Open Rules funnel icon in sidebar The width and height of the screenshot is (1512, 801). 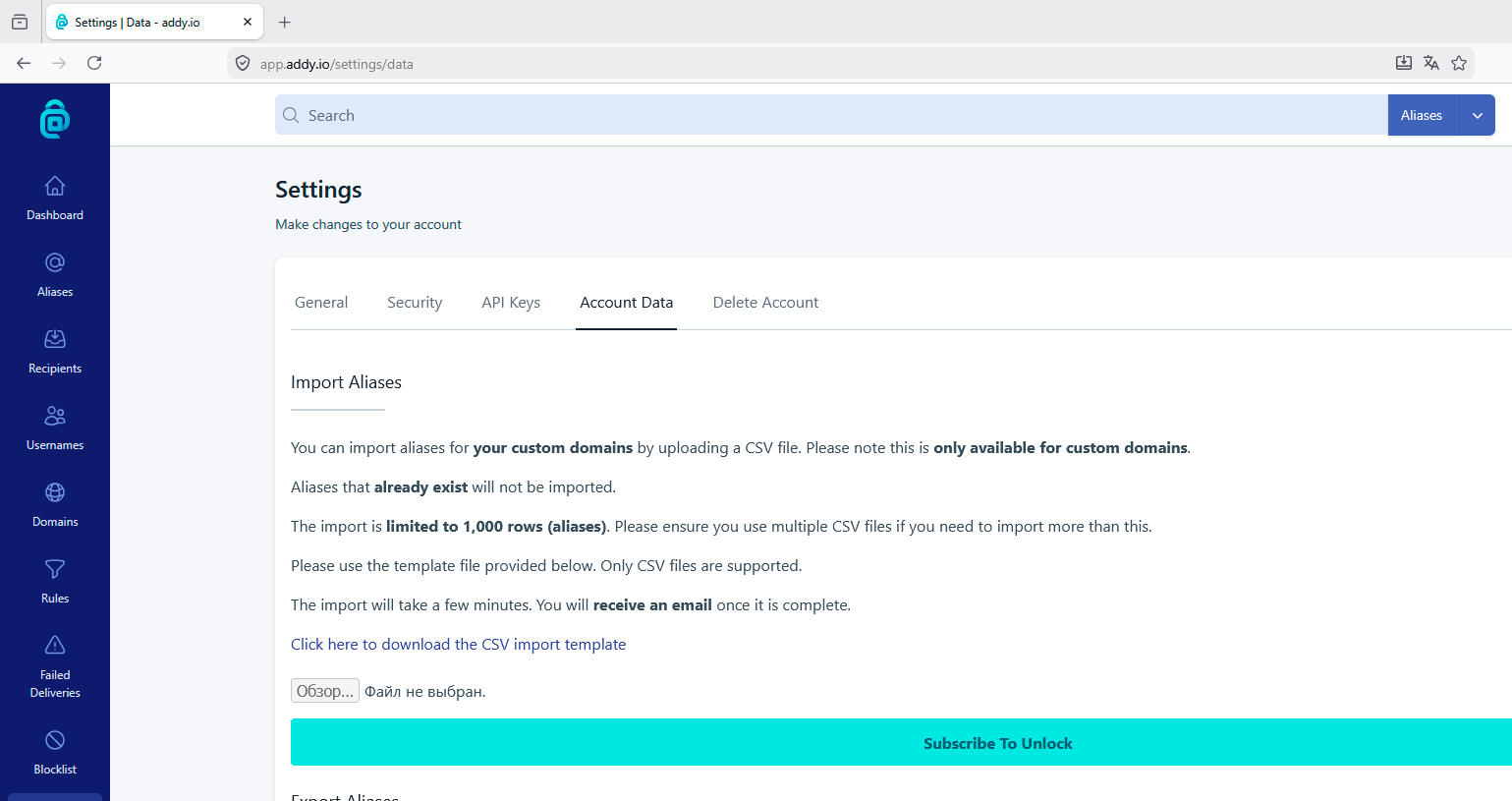(55, 568)
